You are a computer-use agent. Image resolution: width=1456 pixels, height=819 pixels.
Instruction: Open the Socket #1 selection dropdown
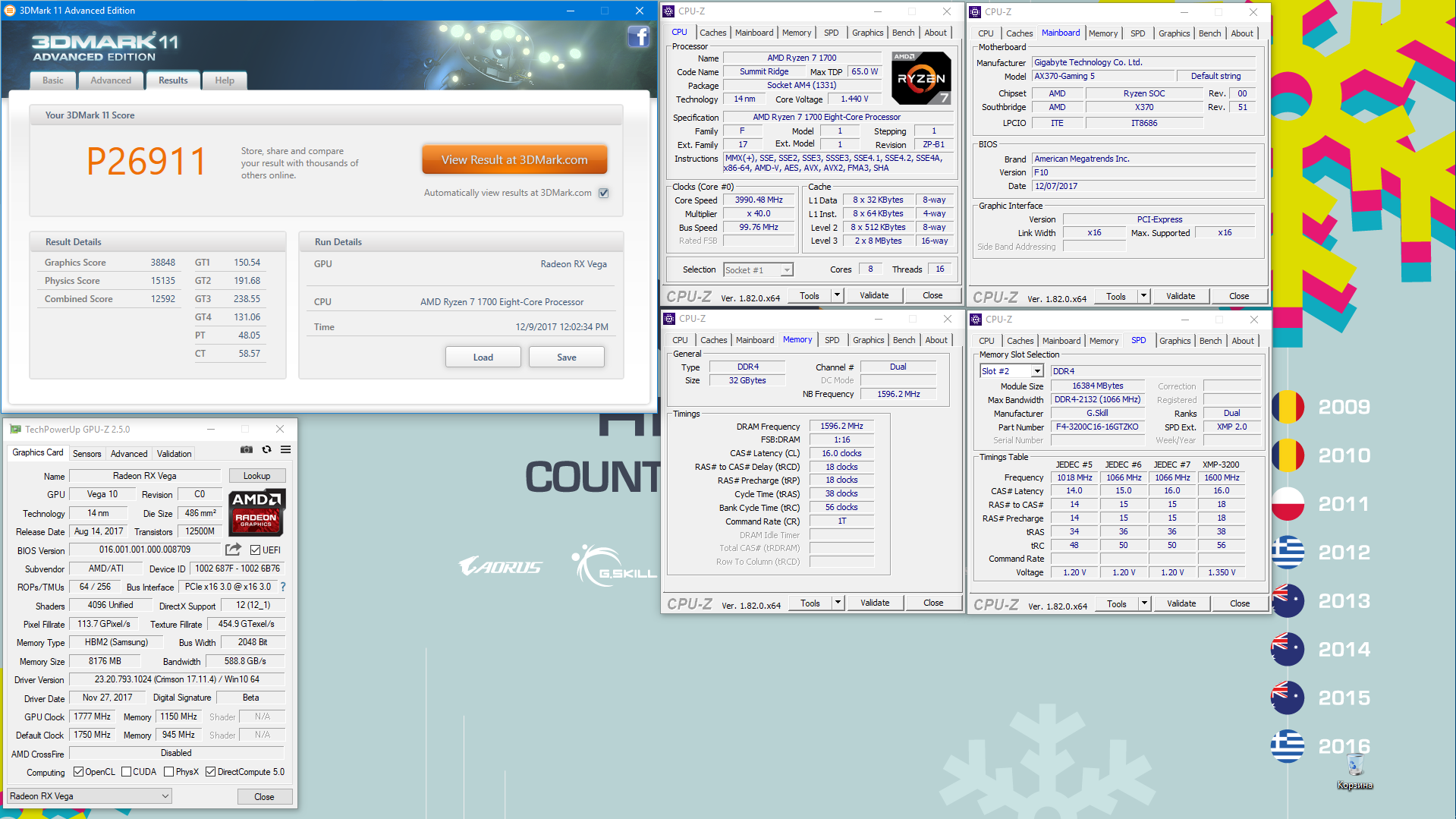pyautogui.click(x=758, y=270)
